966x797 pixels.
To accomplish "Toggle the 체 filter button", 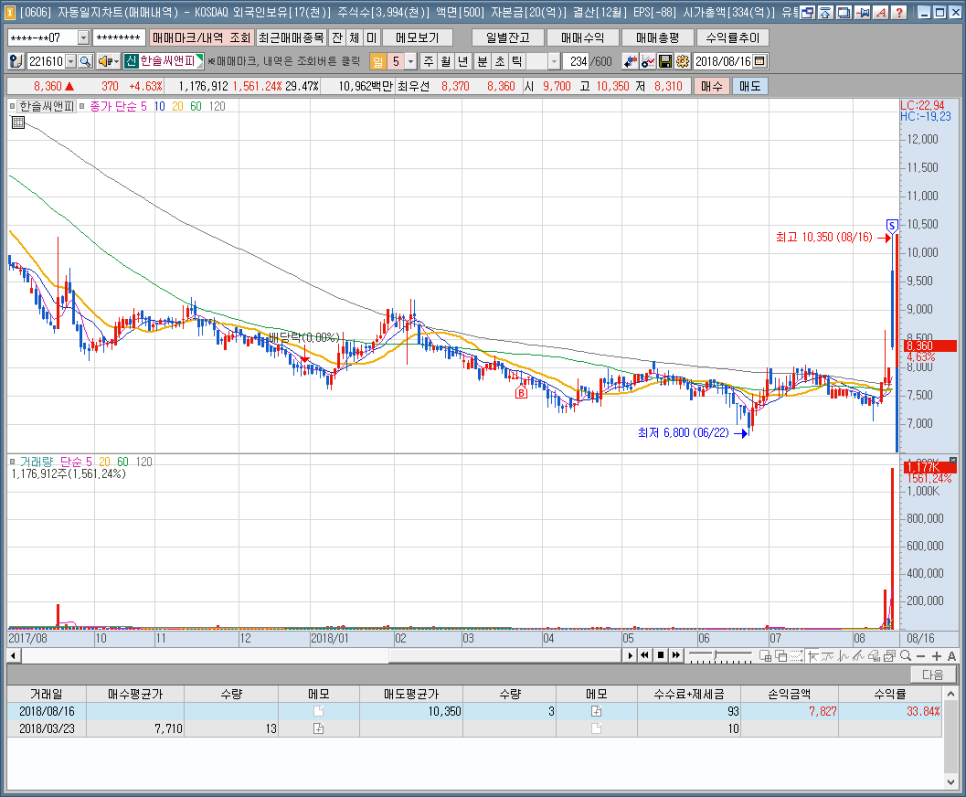I will coord(354,38).
